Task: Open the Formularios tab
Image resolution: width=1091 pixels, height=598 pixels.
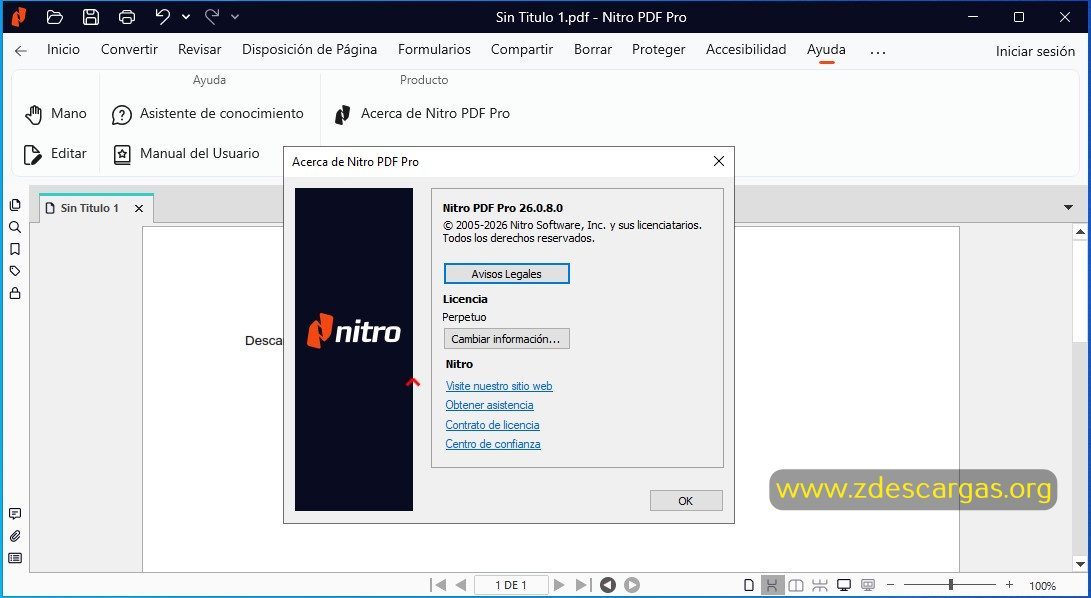Action: (x=434, y=49)
